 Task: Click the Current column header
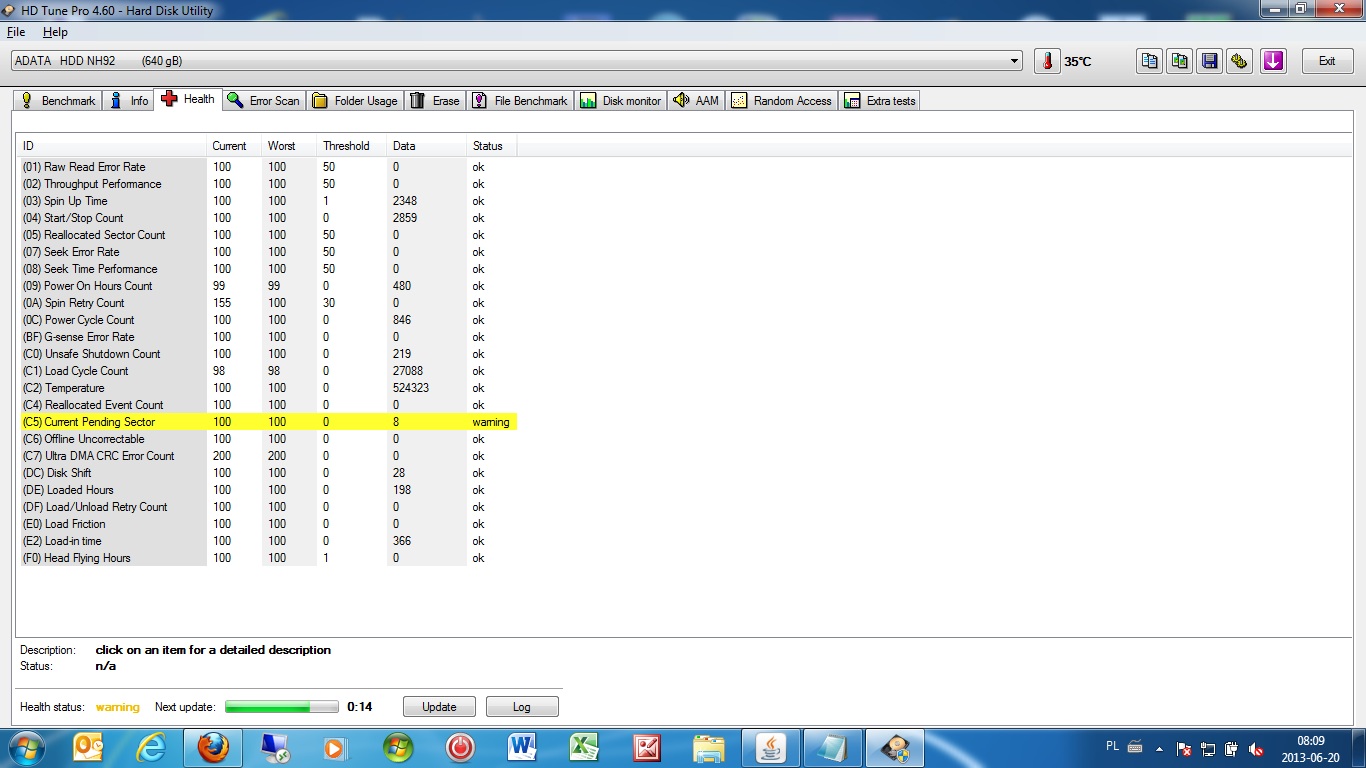234,146
